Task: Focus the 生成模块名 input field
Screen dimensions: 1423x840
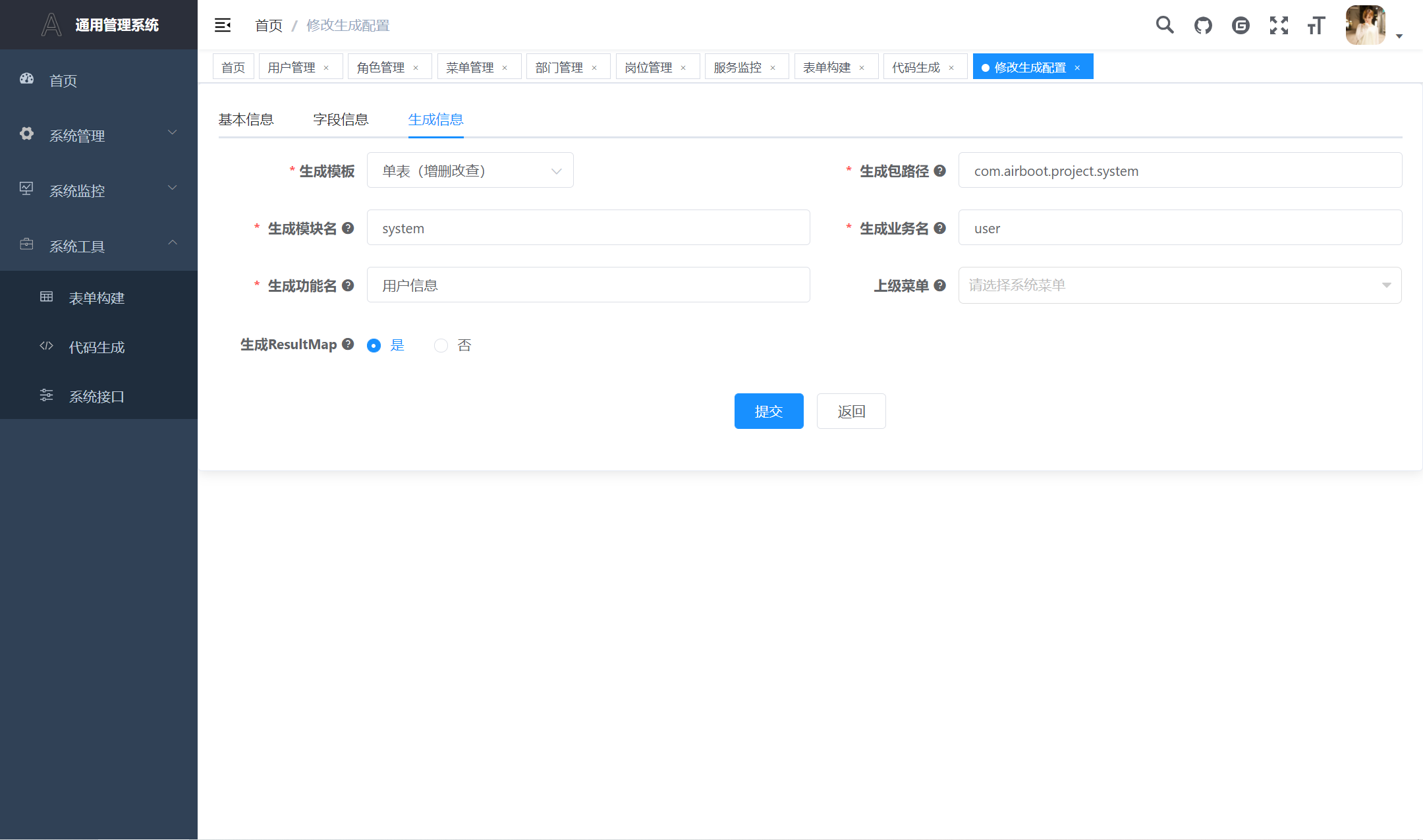Action: 588,228
